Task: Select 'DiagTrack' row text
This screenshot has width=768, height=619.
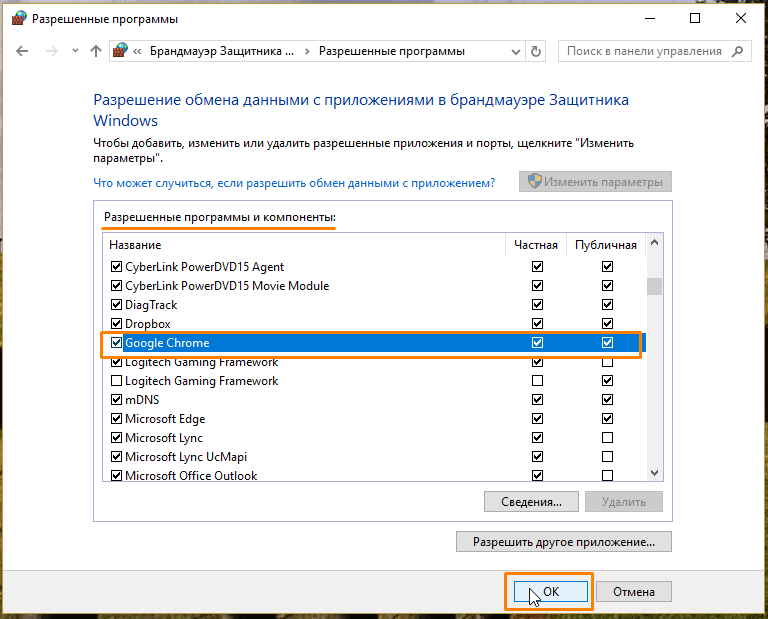Action: point(151,305)
